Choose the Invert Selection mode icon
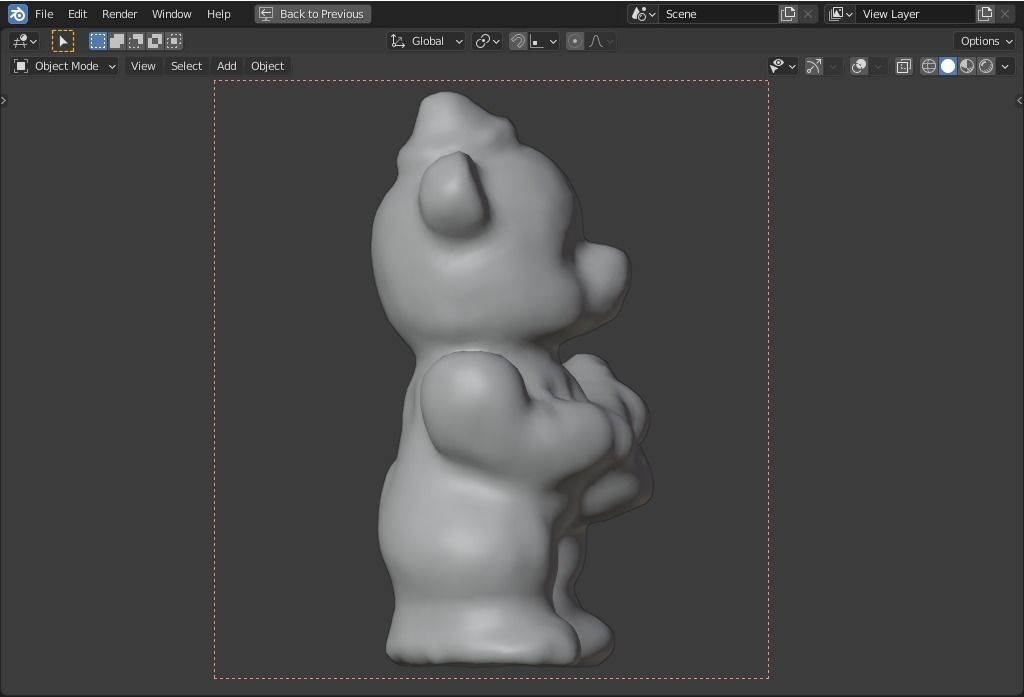This screenshot has width=1024, height=697. click(x=155, y=41)
